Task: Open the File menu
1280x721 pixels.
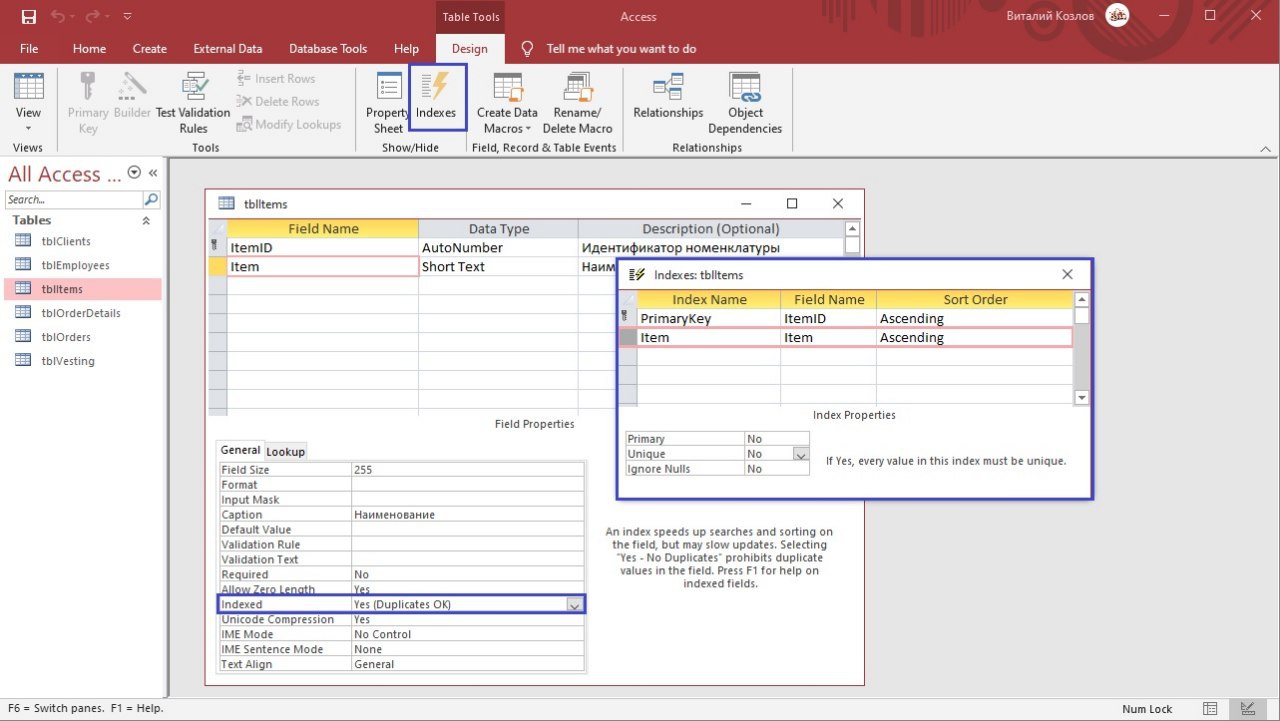Action: click(x=29, y=48)
